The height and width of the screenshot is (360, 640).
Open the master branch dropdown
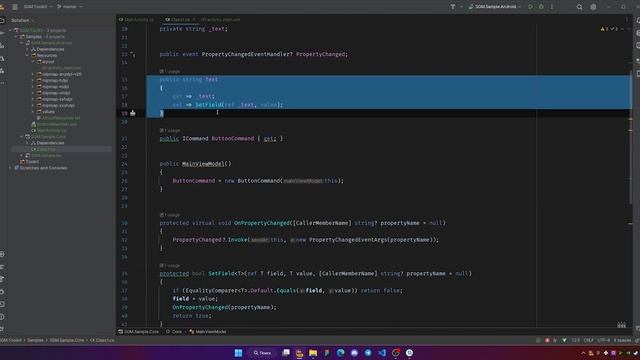pos(69,7)
